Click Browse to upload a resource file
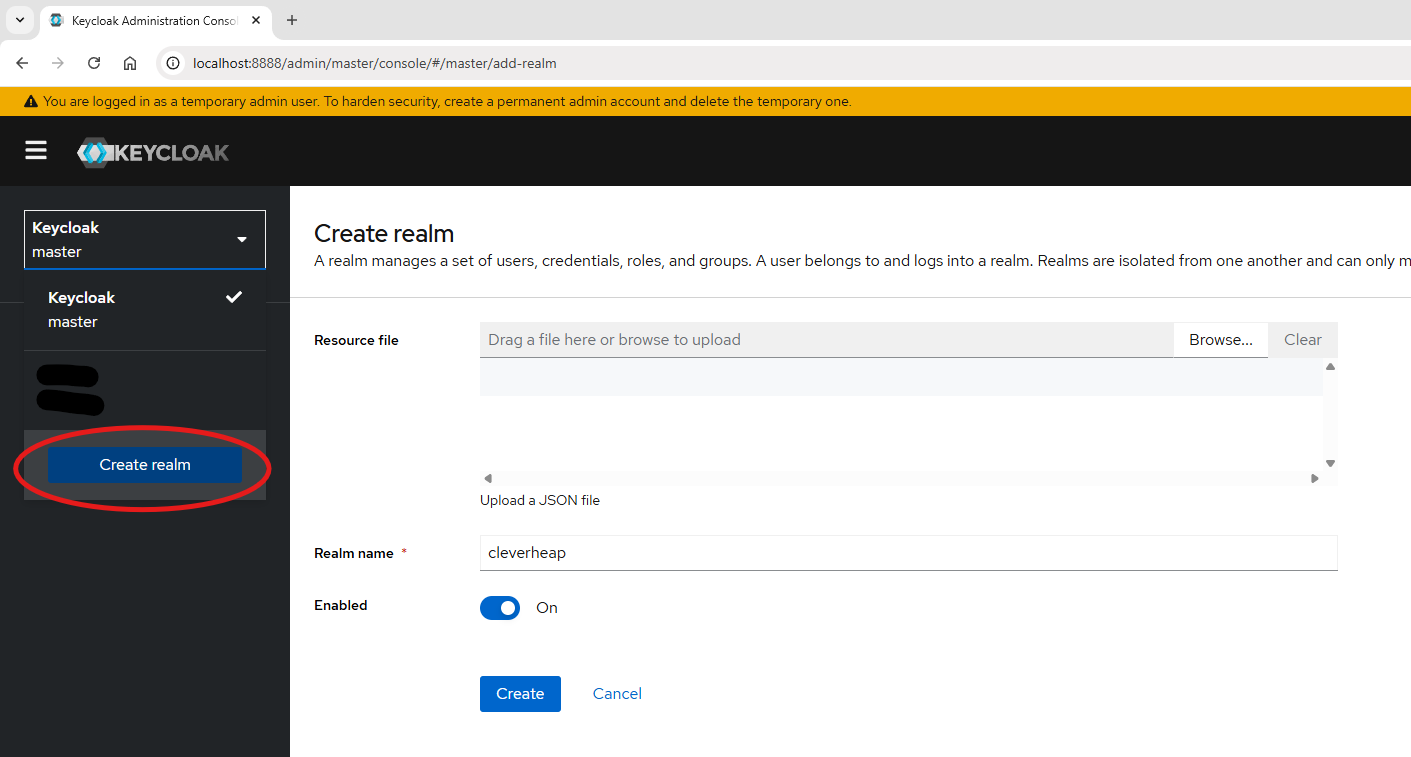 tap(1220, 339)
